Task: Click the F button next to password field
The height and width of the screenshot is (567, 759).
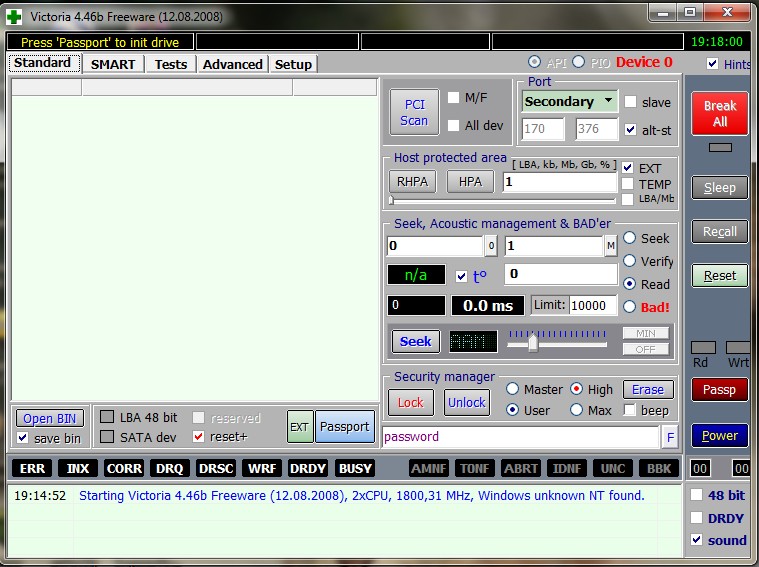Action: (669, 437)
